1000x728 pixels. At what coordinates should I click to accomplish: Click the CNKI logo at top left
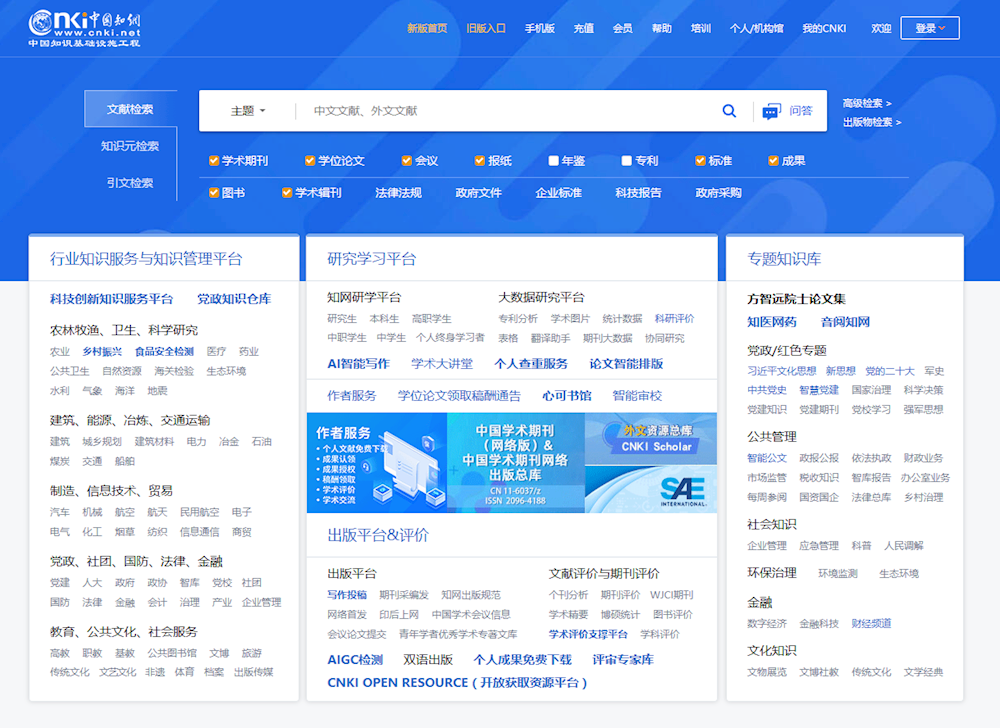pyautogui.click(x=84, y=29)
